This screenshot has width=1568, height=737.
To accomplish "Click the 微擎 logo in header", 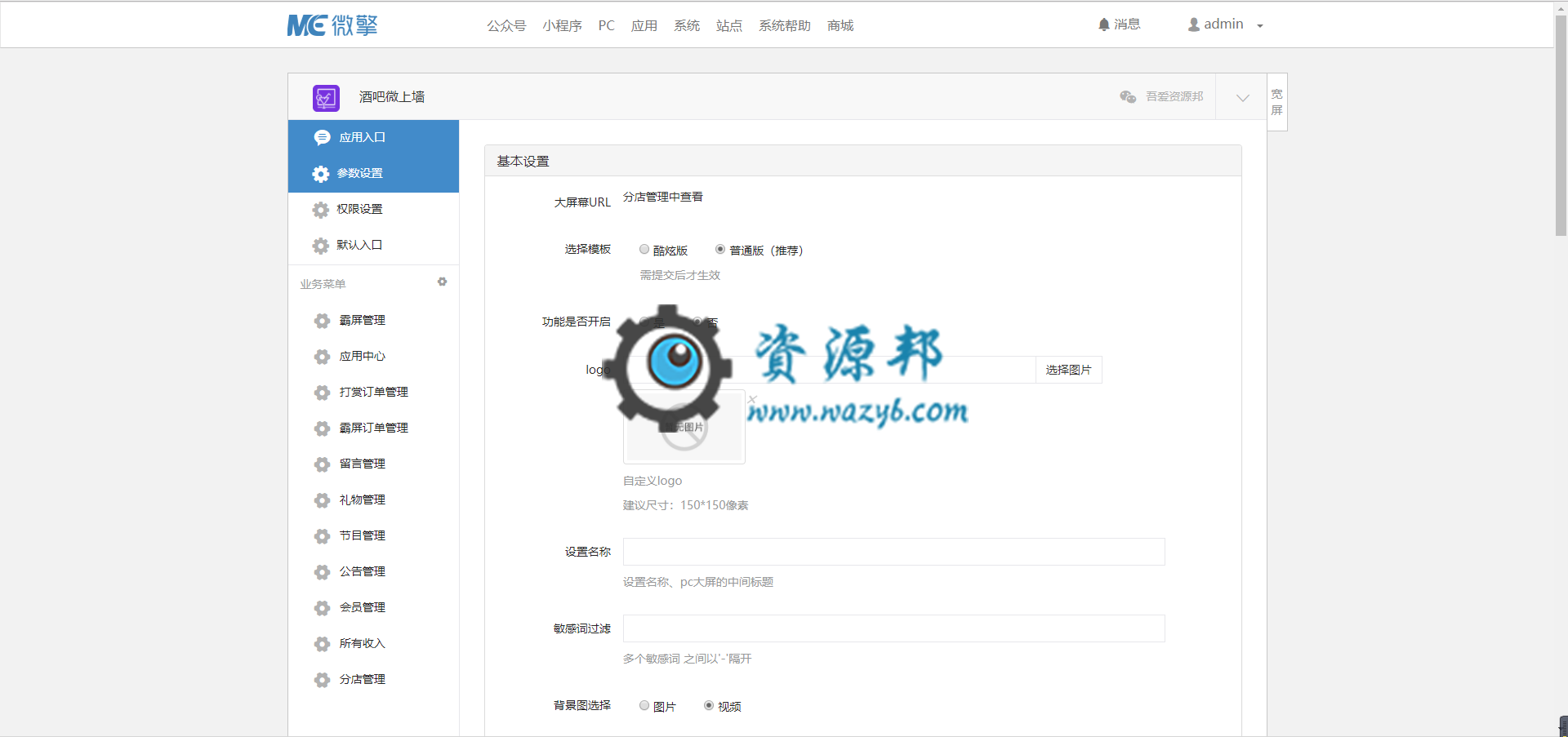I will [332, 25].
